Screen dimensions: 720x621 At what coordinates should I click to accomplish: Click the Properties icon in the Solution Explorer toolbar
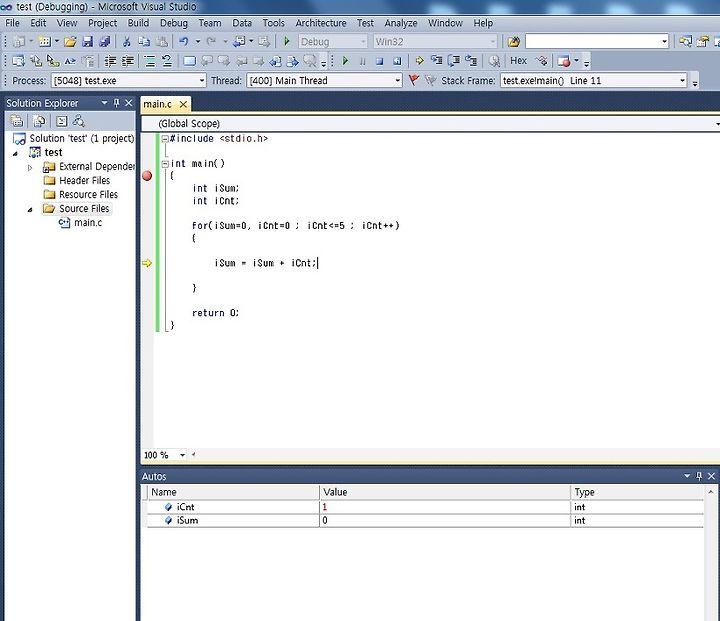click(17, 121)
